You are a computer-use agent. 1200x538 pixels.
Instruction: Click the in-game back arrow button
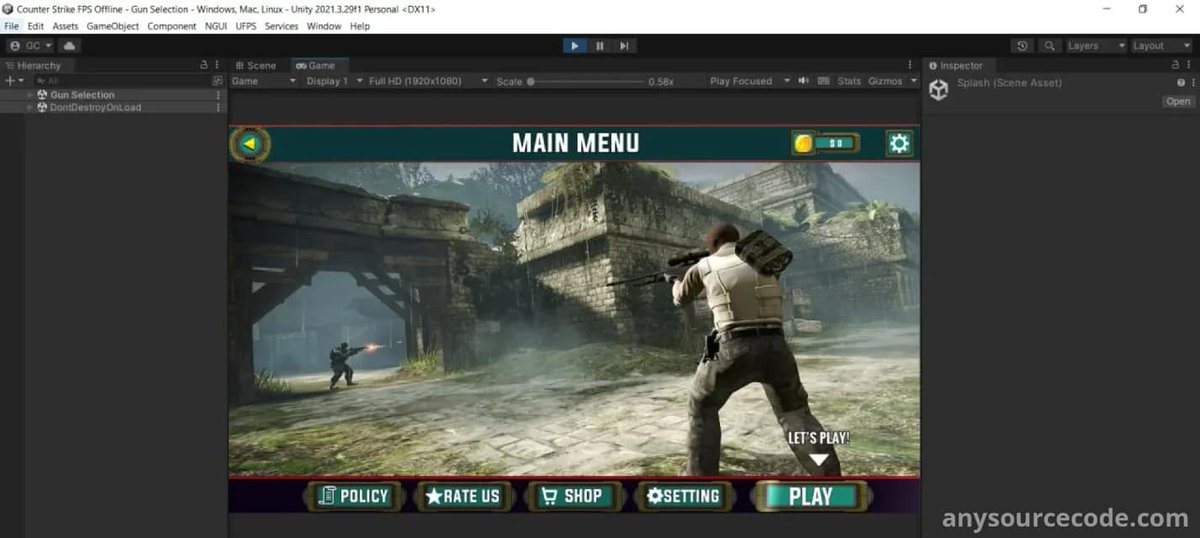click(250, 144)
